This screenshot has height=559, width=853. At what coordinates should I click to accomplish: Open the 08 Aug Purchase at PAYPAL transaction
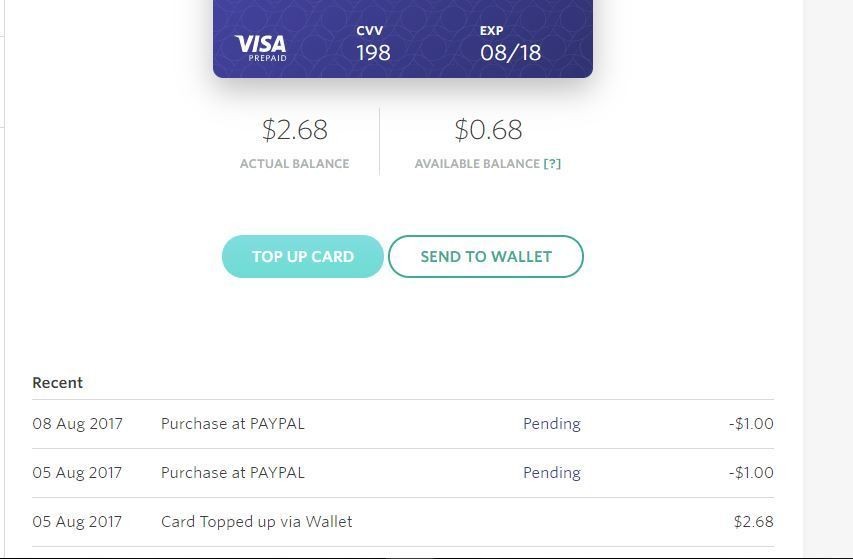(x=233, y=424)
